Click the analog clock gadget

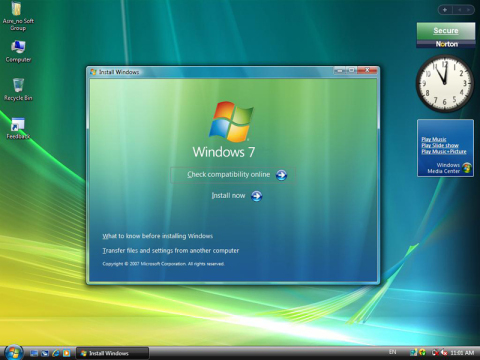click(445, 83)
